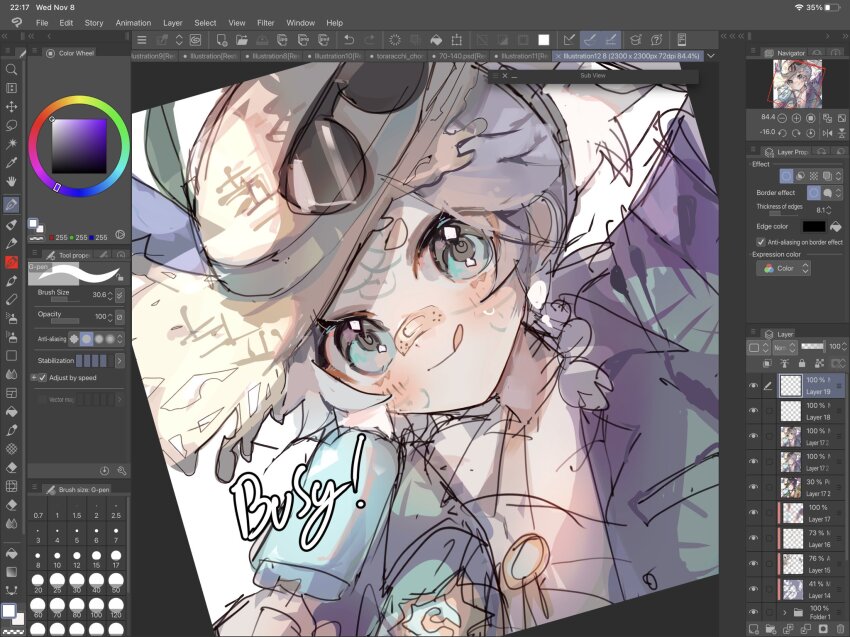
Task: Open the layer blending mode dropdown
Action: 784,347
